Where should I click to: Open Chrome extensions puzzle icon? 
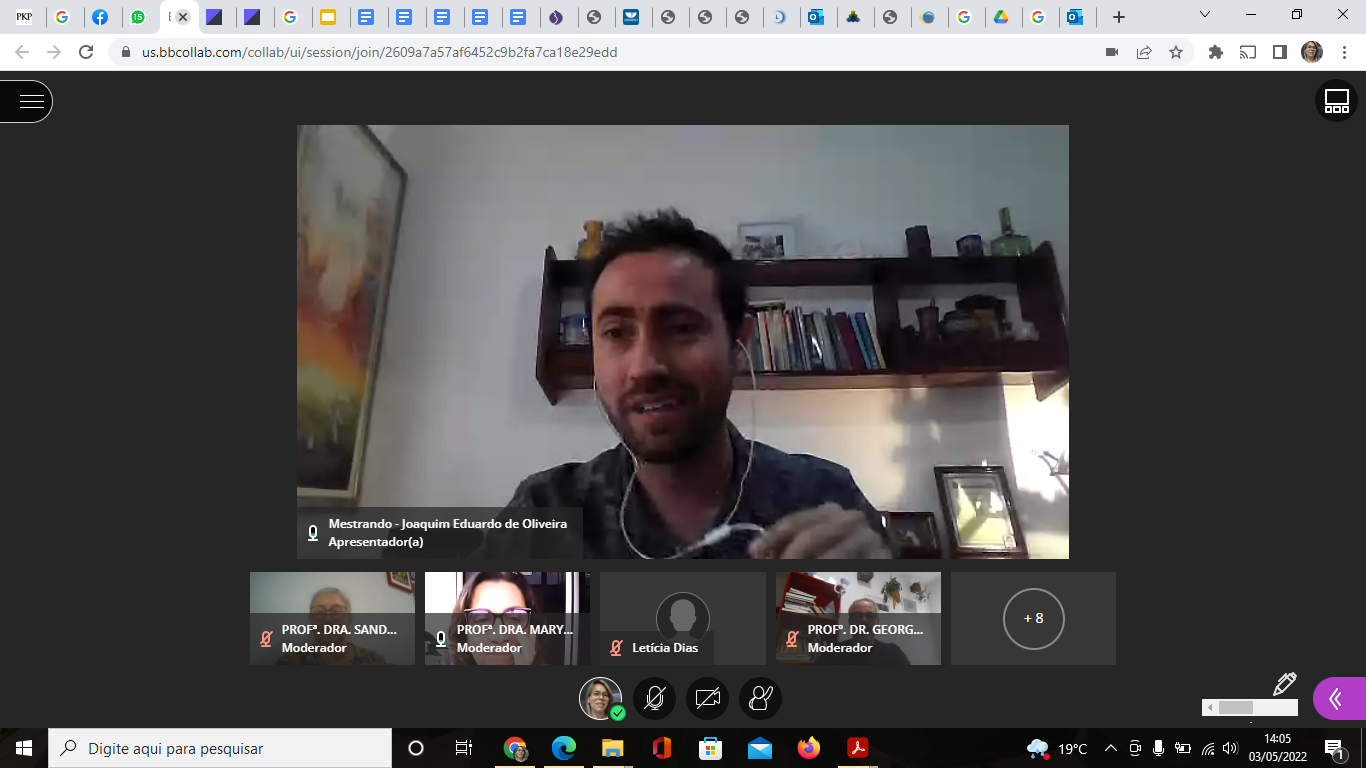click(x=1216, y=52)
